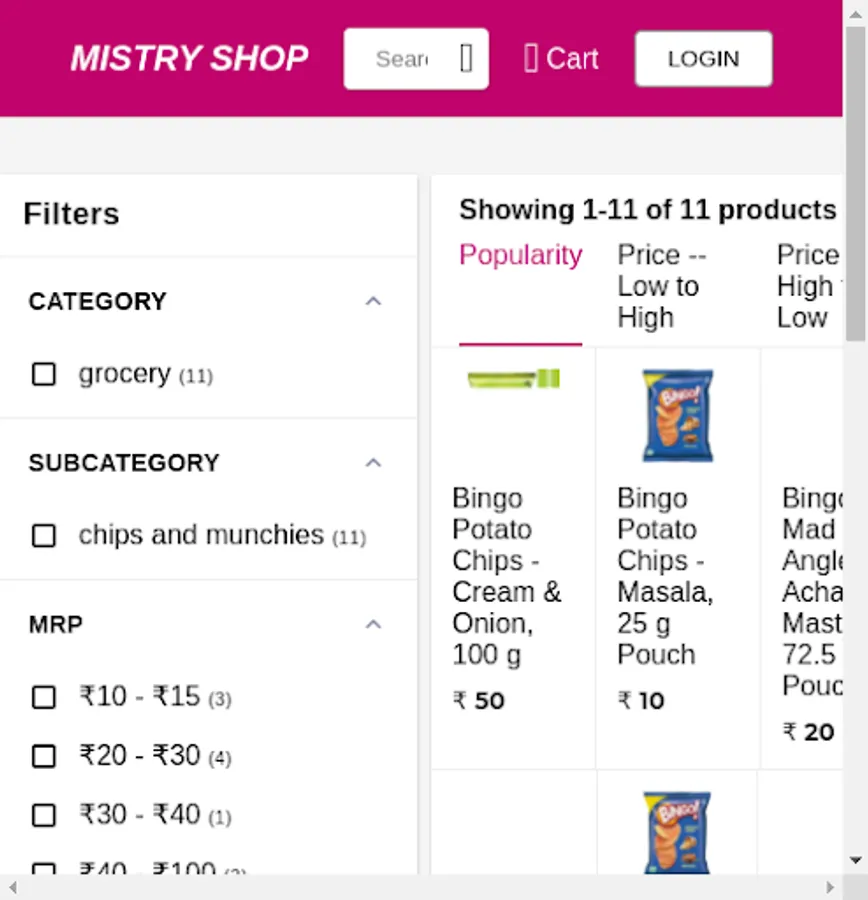Collapse the CATEGORY filter section
Screen dimensions: 868x900
click(x=373, y=301)
